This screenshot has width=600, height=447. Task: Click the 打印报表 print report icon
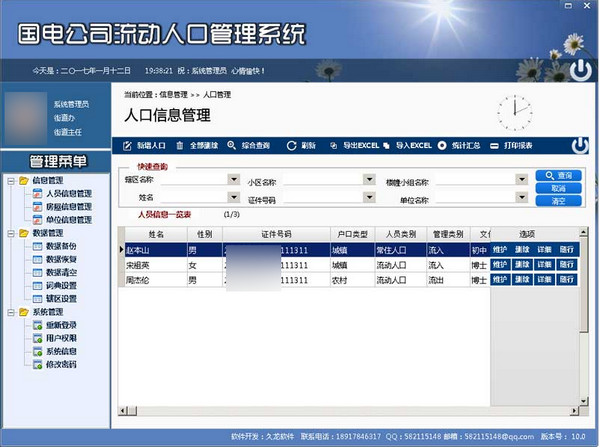coord(495,145)
